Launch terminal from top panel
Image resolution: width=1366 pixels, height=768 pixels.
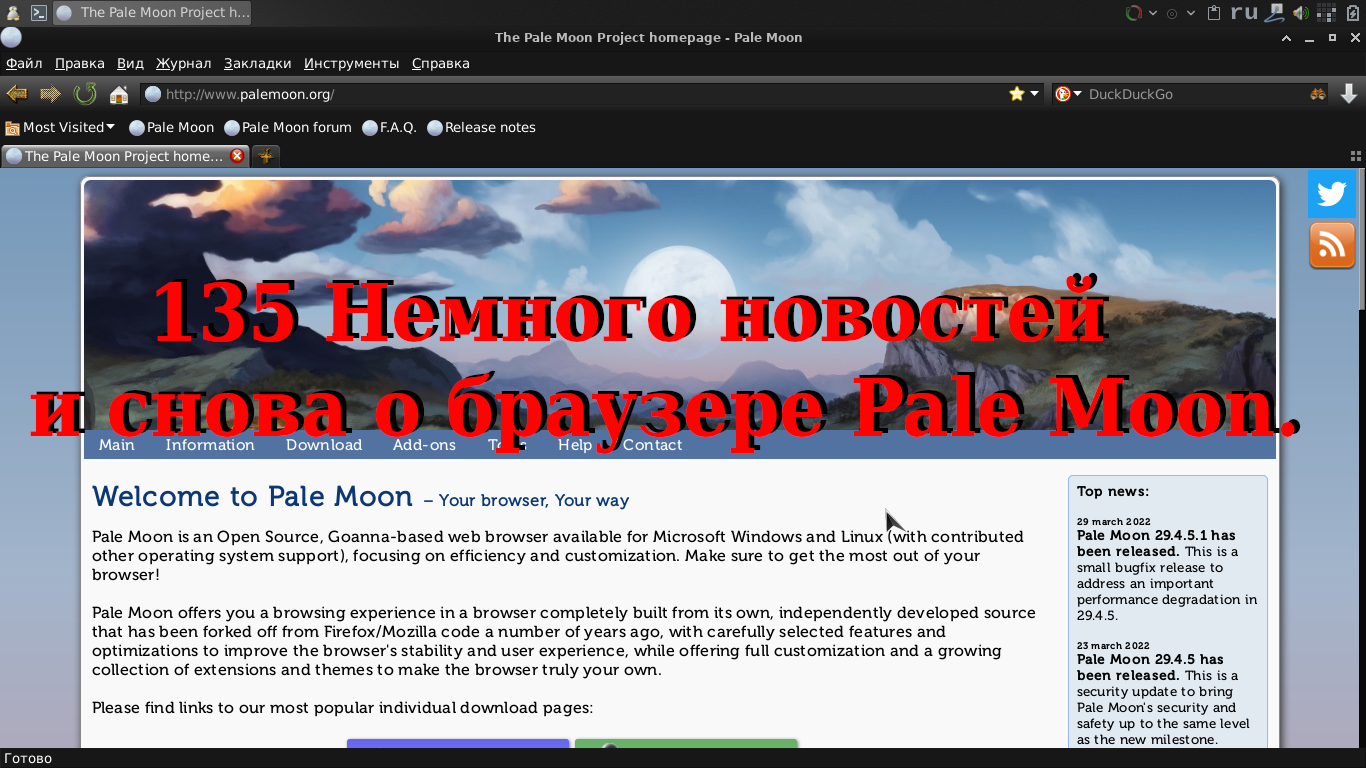[x=39, y=13]
